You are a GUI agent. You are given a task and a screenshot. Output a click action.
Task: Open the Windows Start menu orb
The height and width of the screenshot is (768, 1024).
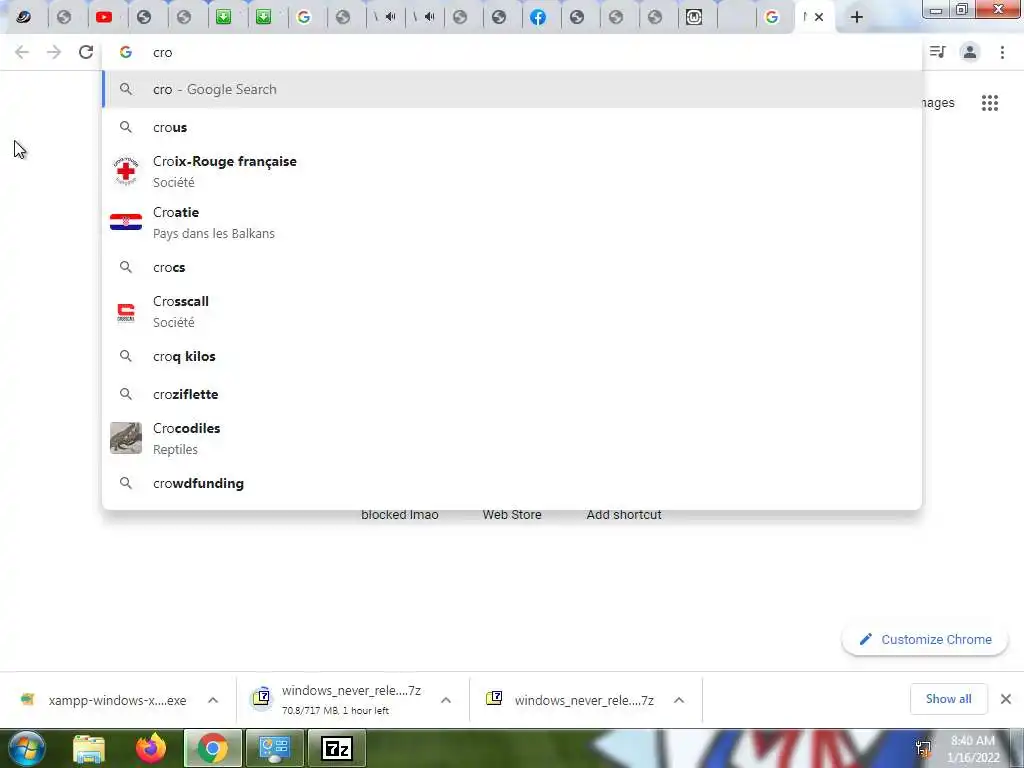tap(27, 748)
